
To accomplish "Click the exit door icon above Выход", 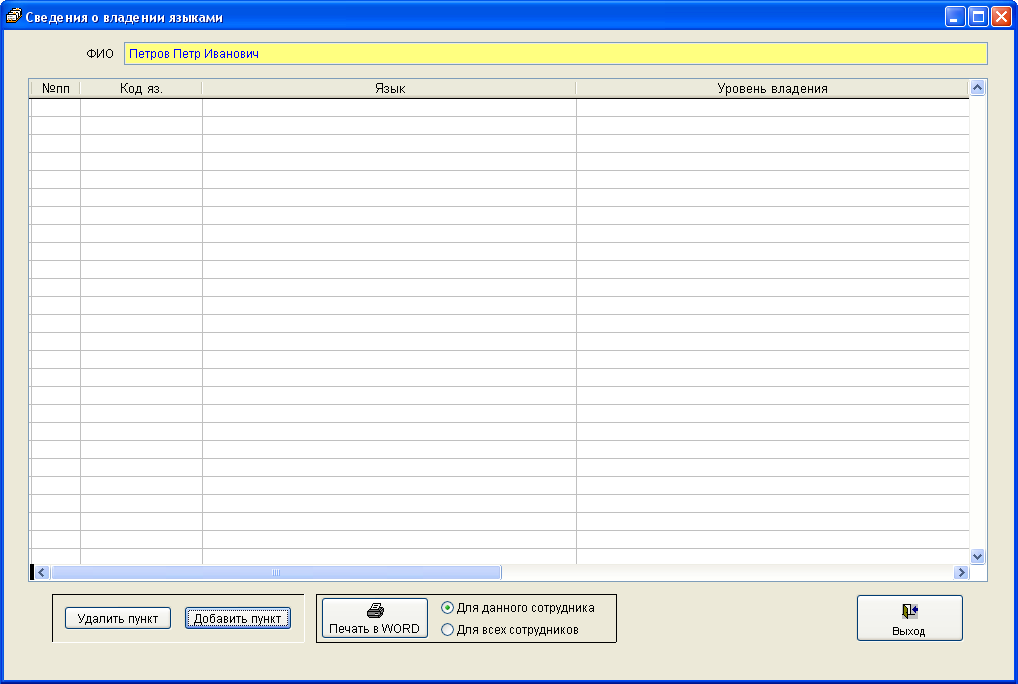I will tap(910, 611).
